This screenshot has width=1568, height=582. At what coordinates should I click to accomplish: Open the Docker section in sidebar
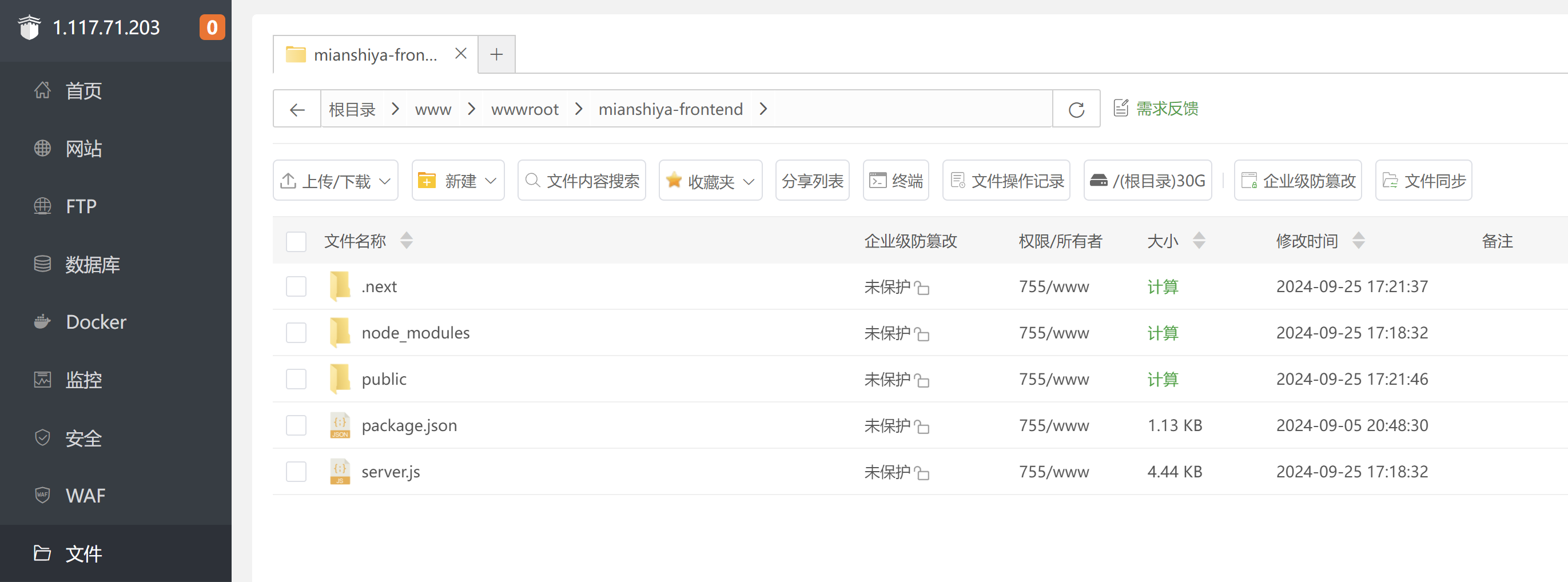tap(95, 322)
